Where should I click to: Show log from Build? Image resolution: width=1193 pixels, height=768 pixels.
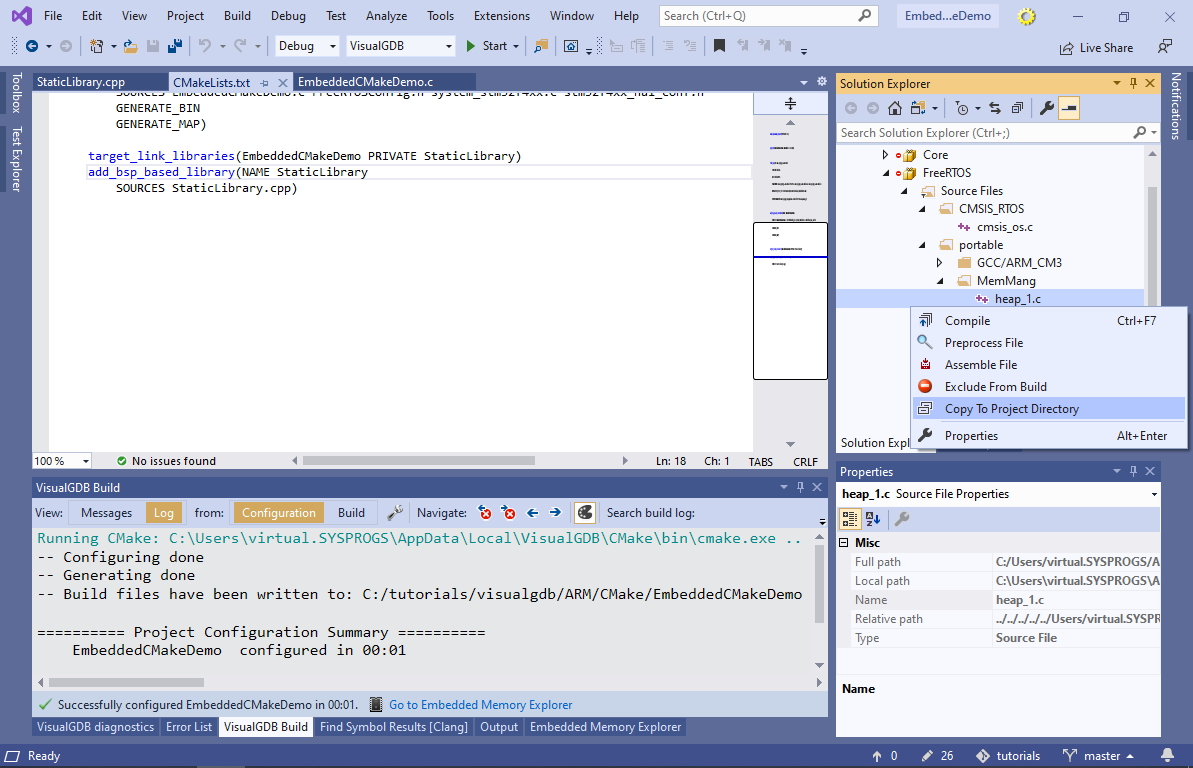352,513
